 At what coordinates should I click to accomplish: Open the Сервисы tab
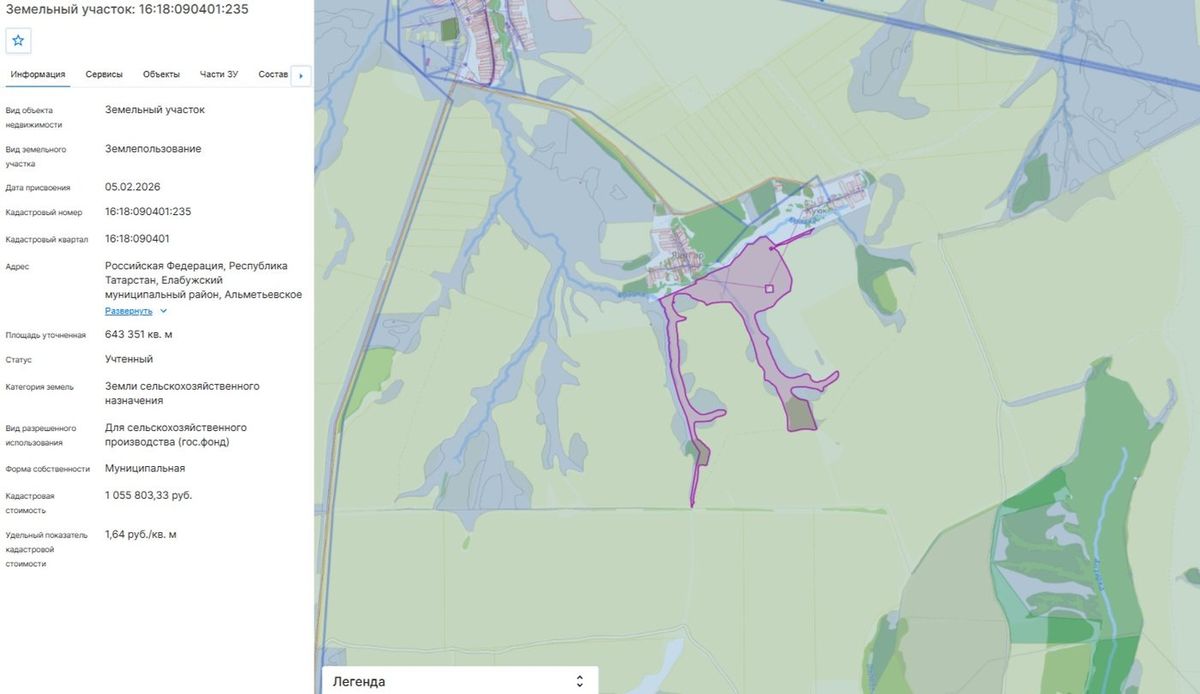104,75
